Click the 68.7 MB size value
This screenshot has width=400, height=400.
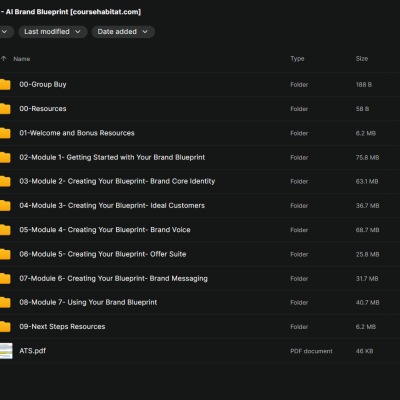[x=367, y=230]
